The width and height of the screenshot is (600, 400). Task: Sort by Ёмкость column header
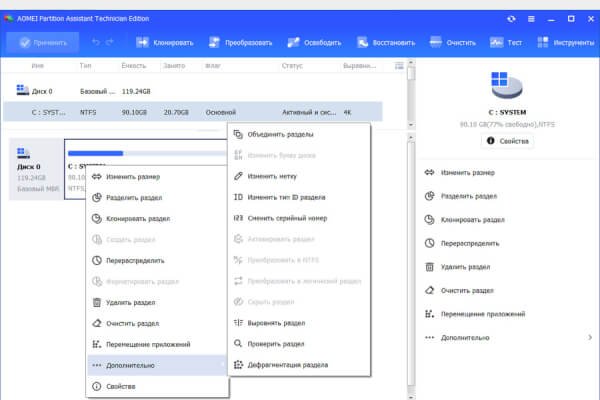(134, 66)
